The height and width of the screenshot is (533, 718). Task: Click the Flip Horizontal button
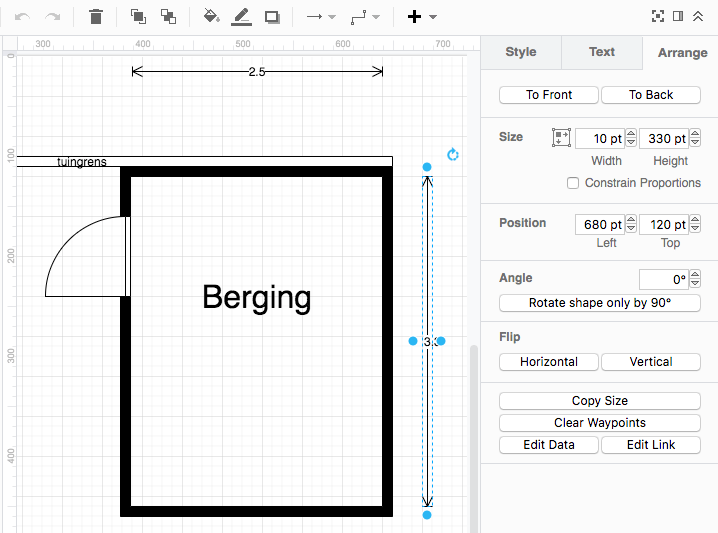[x=549, y=362]
